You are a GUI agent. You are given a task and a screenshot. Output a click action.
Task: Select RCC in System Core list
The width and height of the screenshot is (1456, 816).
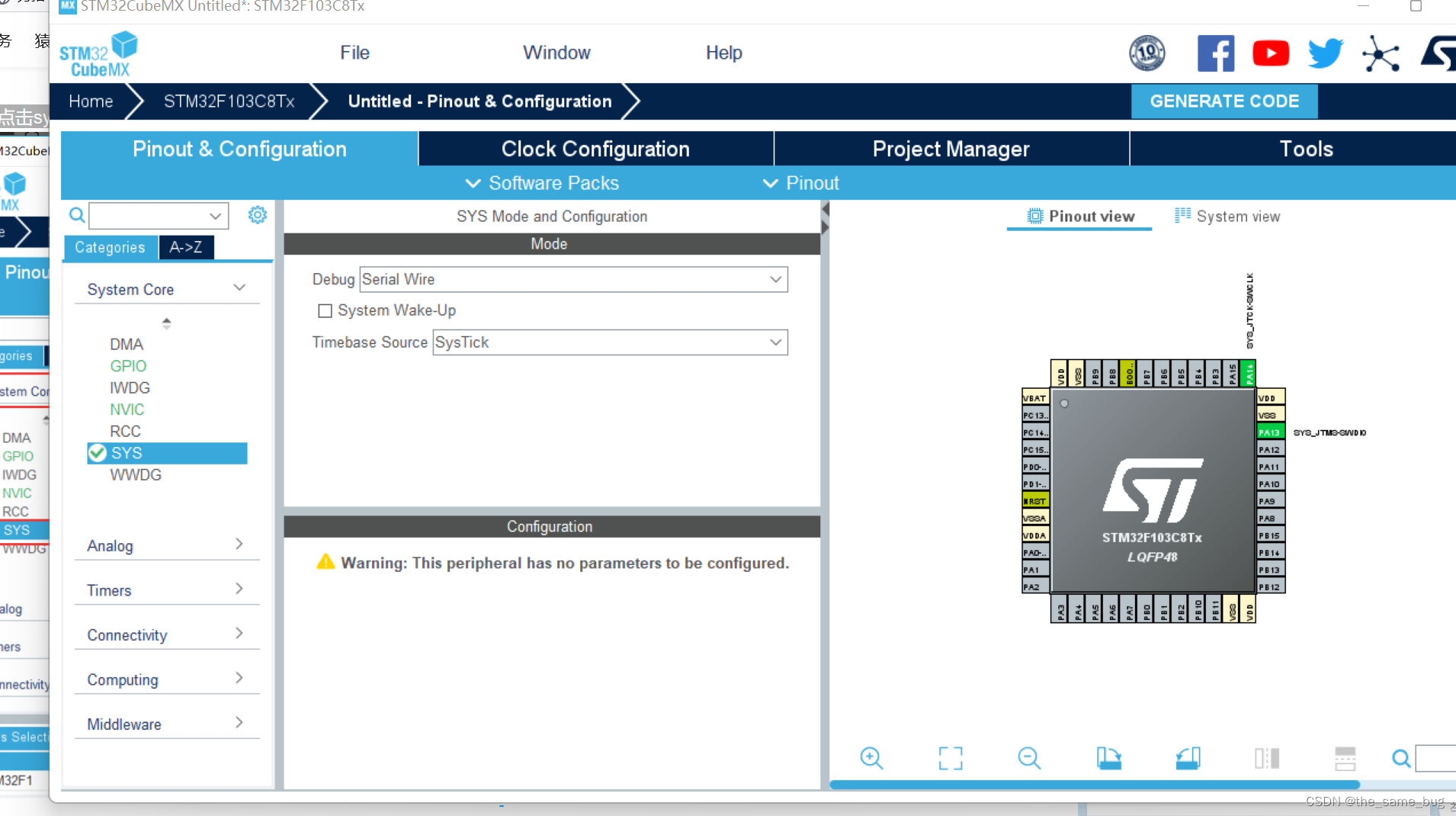click(125, 431)
